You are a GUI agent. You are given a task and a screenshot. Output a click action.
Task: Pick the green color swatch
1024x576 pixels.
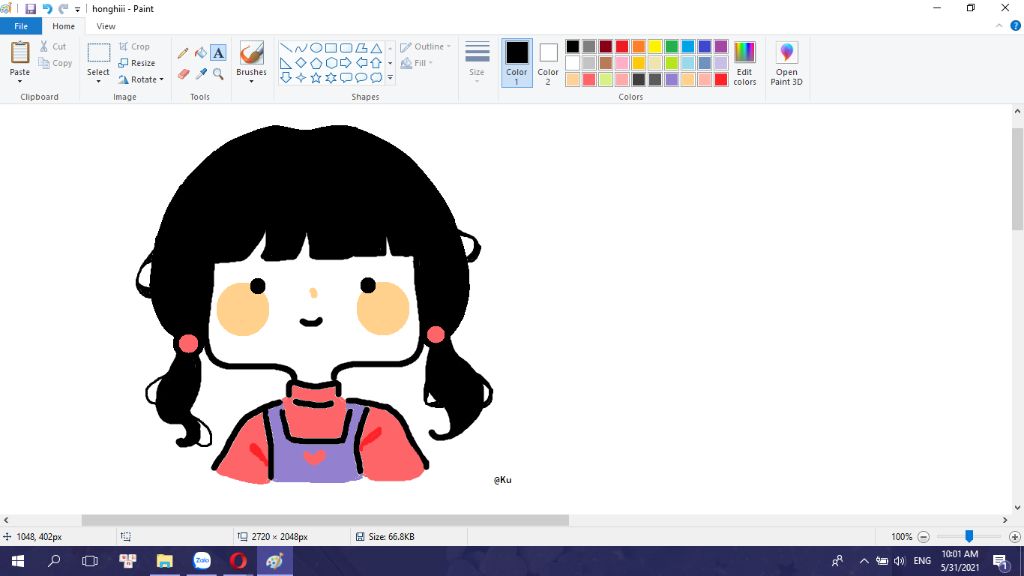(x=671, y=46)
